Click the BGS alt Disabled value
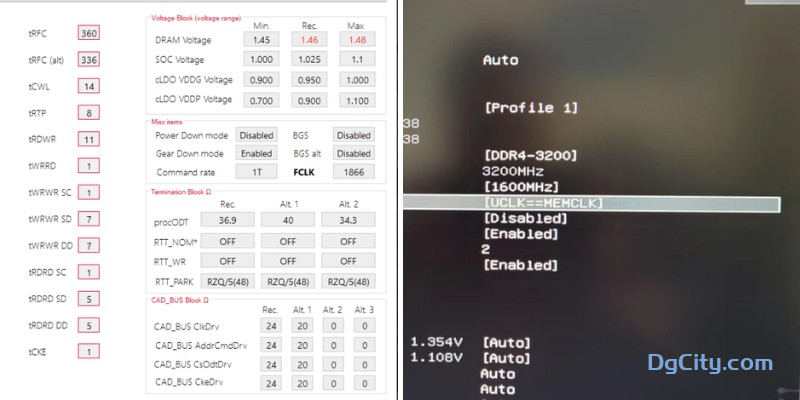 pyautogui.click(x=354, y=153)
